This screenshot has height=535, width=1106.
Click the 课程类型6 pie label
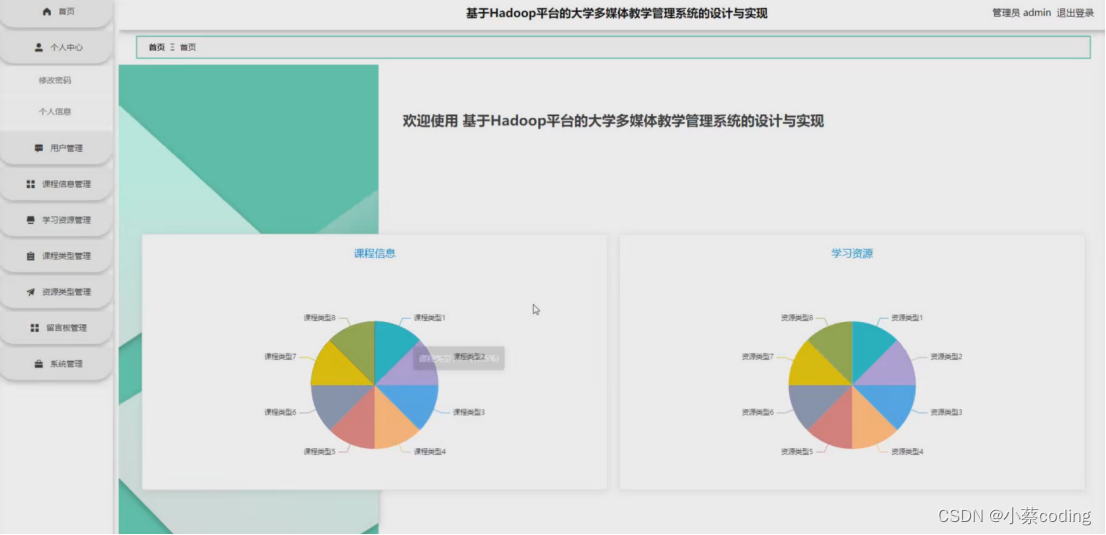coord(280,411)
